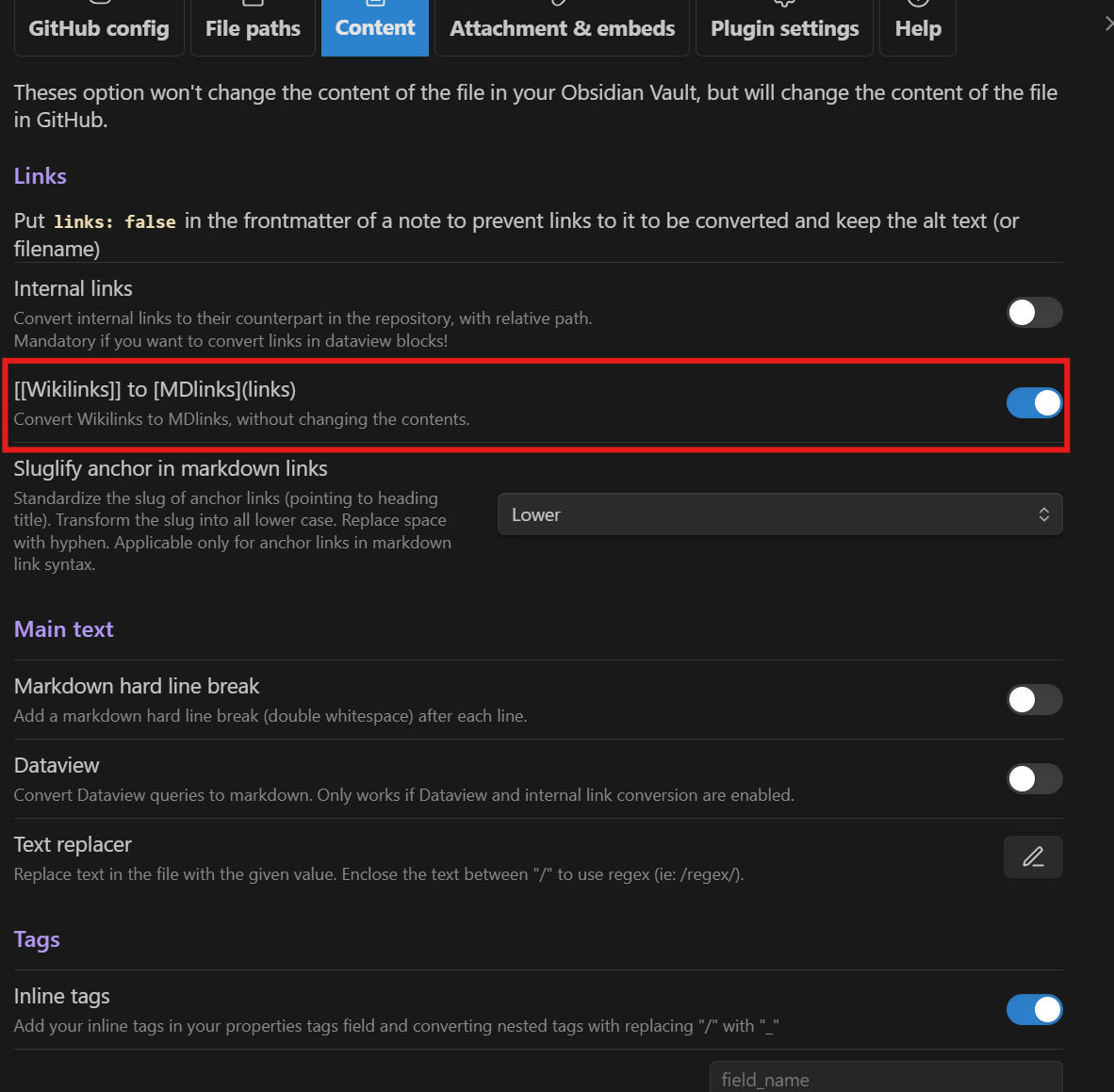Click the 'Theses option won't change' intro text
1114x1092 pixels.
click(x=535, y=106)
